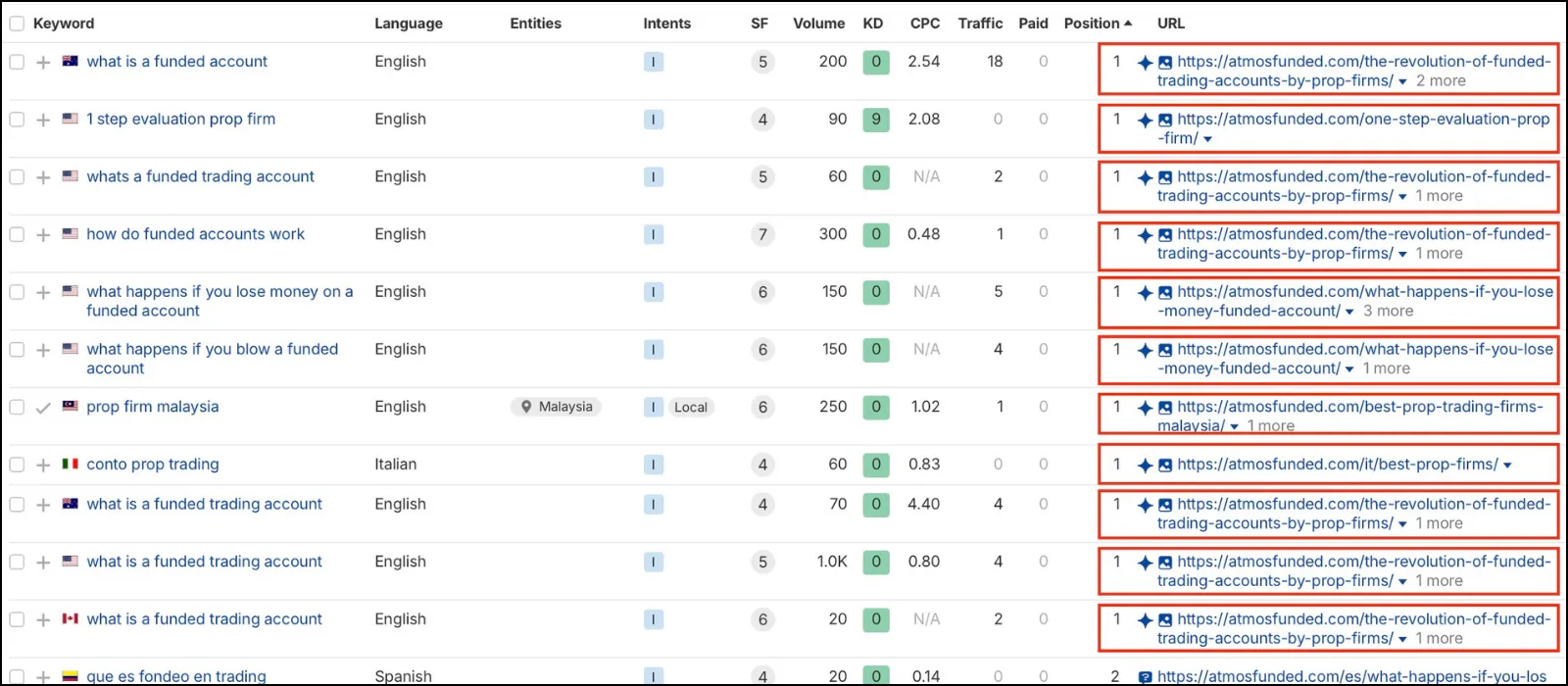Click the Malaysia flag icon next to "prop firm malaysia"
The width and height of the screenshot is (1568, 686).
[71, 406]
